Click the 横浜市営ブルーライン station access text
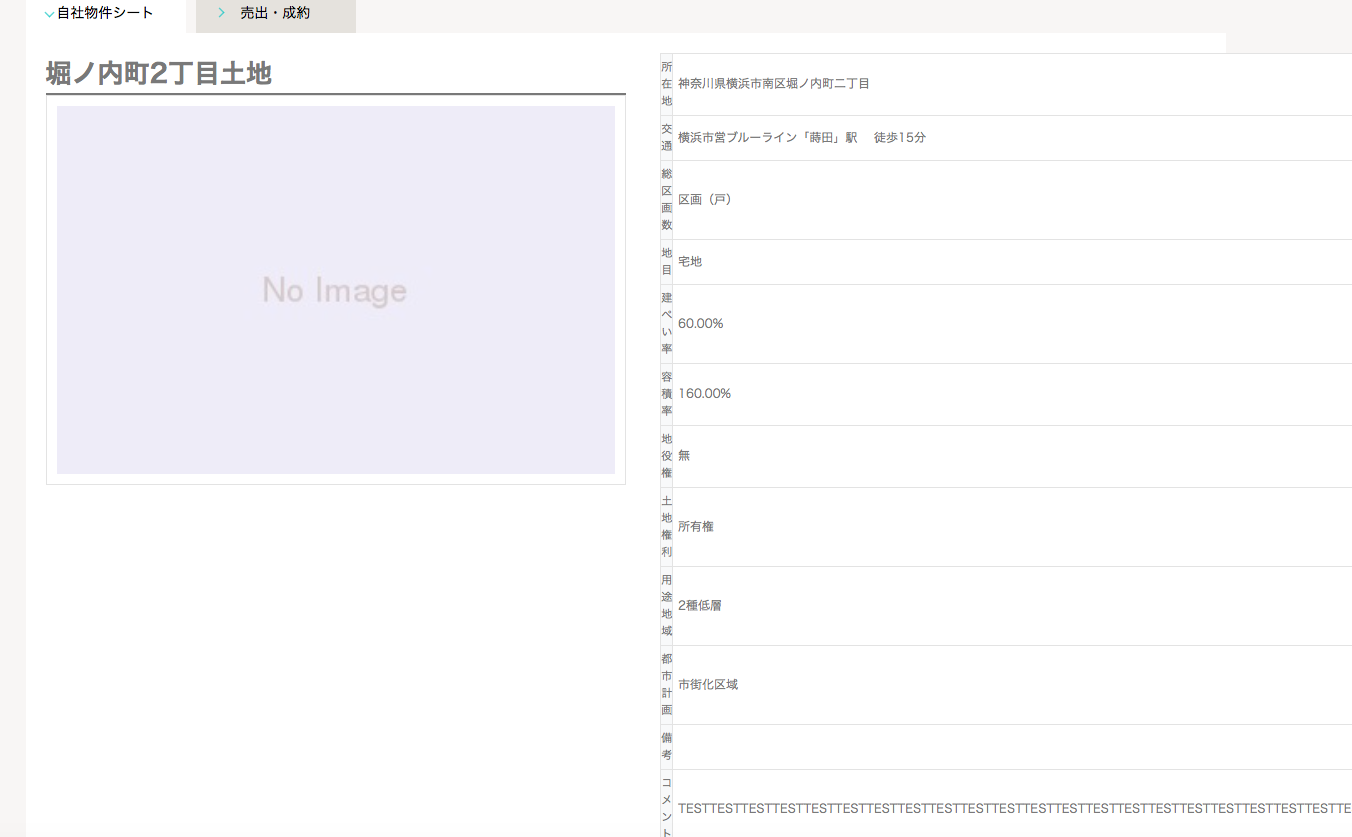 801,138
